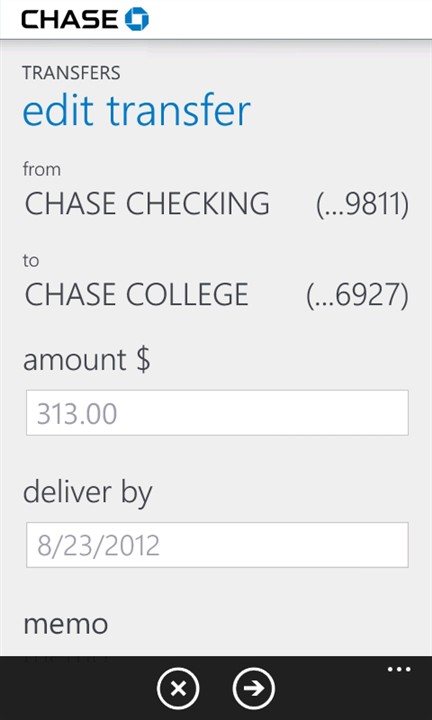Screen dimensions: 432x720
Task: Tap the deliver by label
Action: pos(88,493)
